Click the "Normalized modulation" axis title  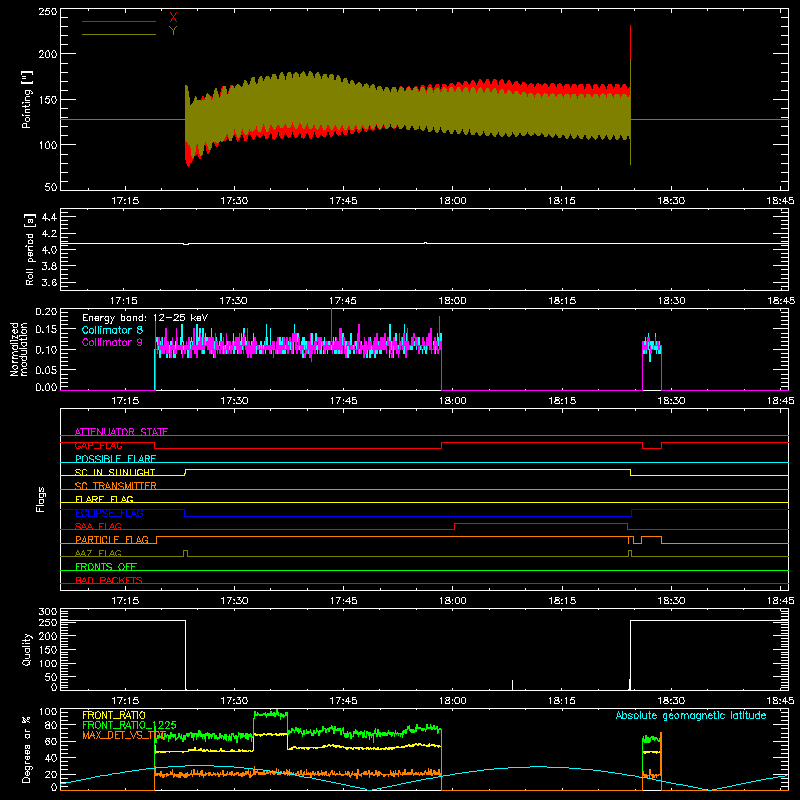(x=19, y=349)
